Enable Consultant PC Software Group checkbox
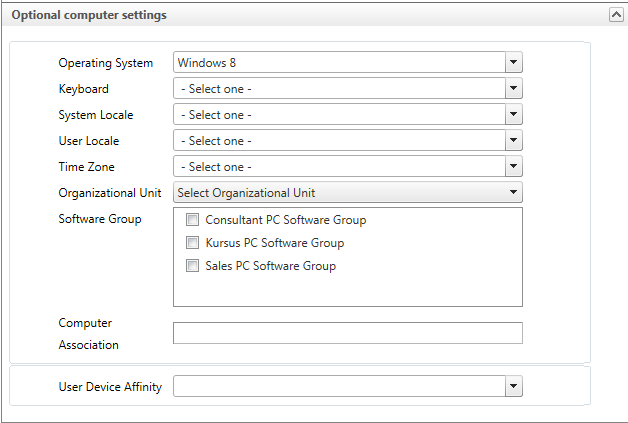The width and height of the screenshot is (628, 423). [192, 220]
